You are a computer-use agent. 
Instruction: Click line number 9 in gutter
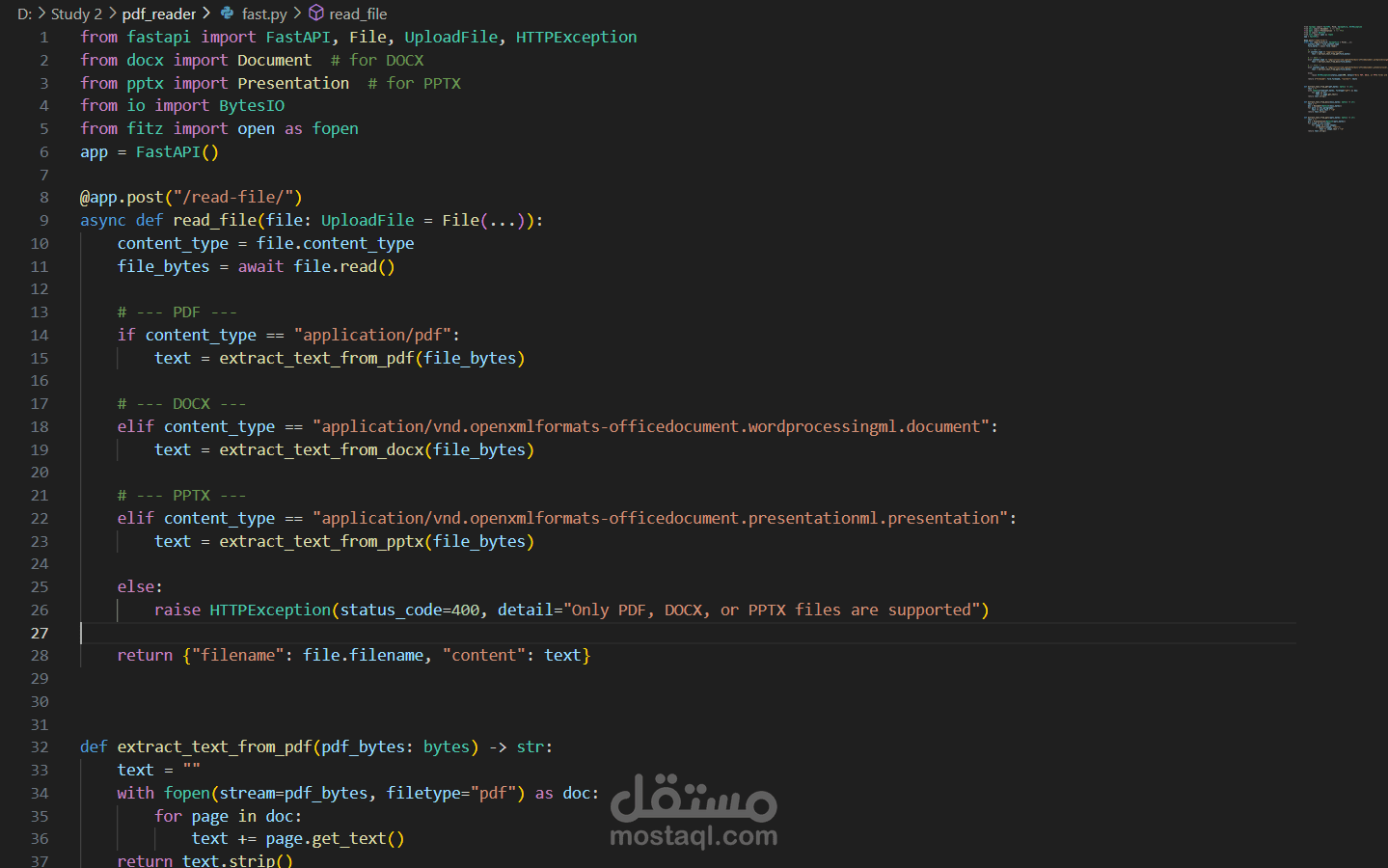point(44,220)
